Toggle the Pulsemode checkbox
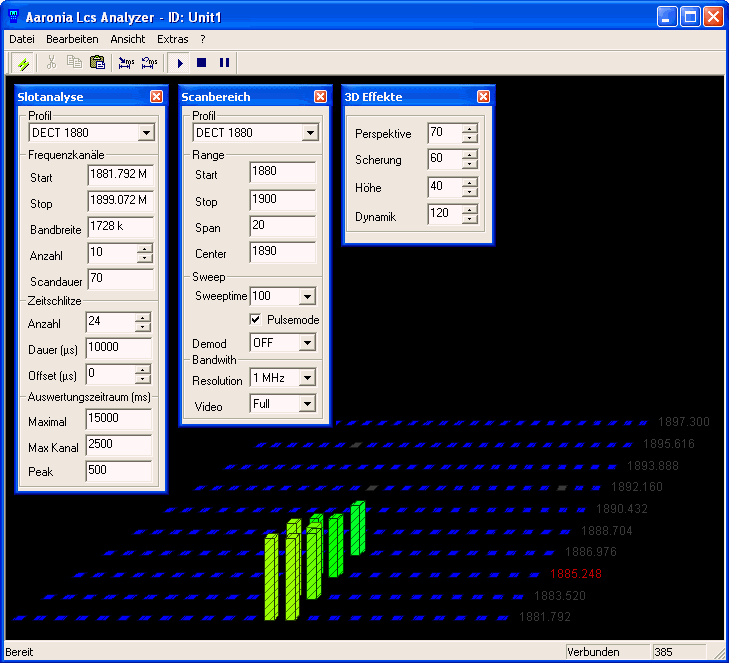 255,319
